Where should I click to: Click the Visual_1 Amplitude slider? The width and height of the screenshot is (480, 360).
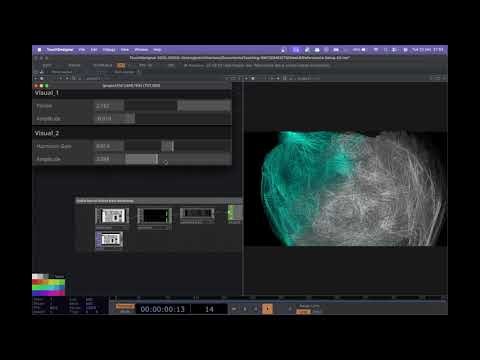(x=178, y=118)
